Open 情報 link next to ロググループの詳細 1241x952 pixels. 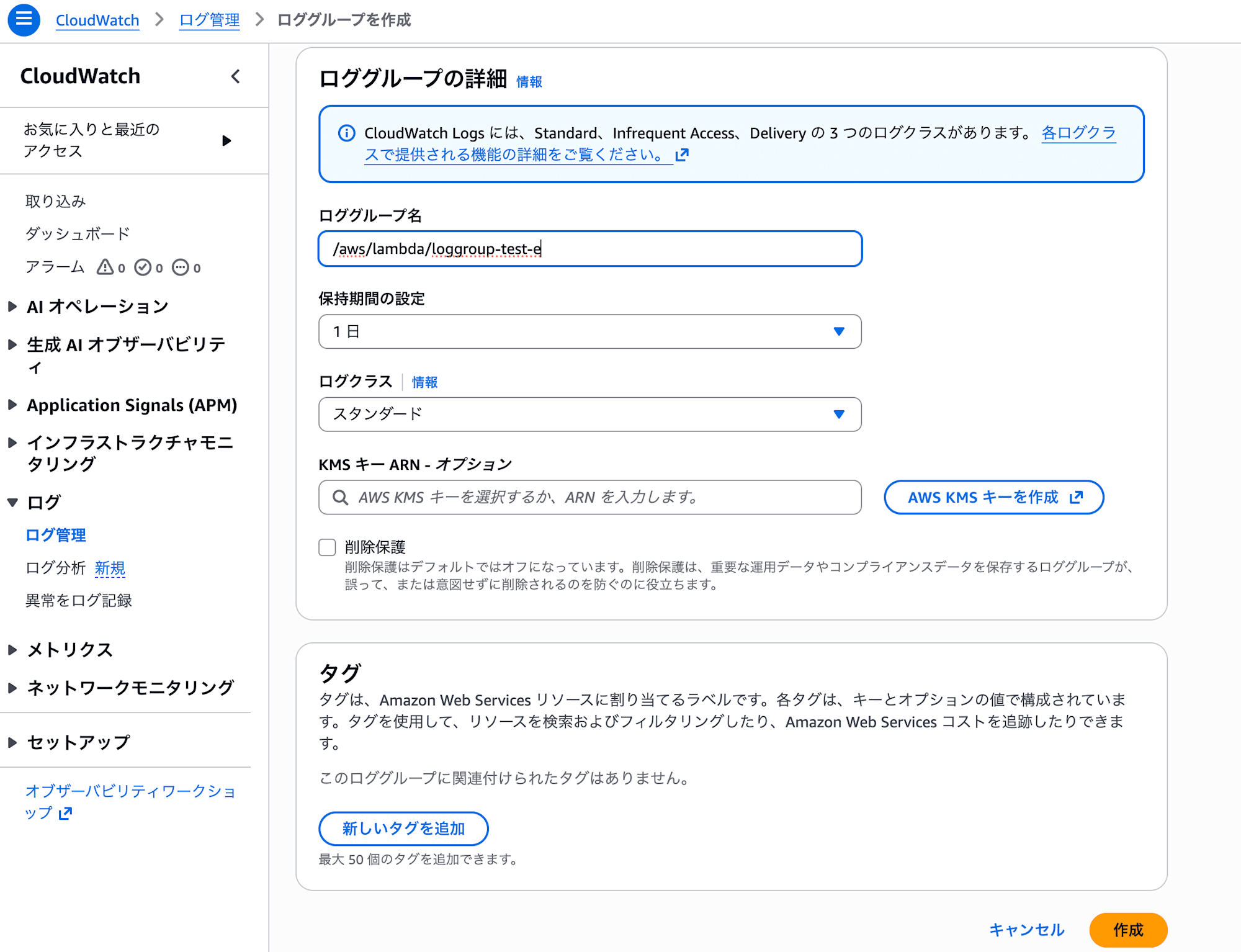pyautogui.click(x=529, y=82)
